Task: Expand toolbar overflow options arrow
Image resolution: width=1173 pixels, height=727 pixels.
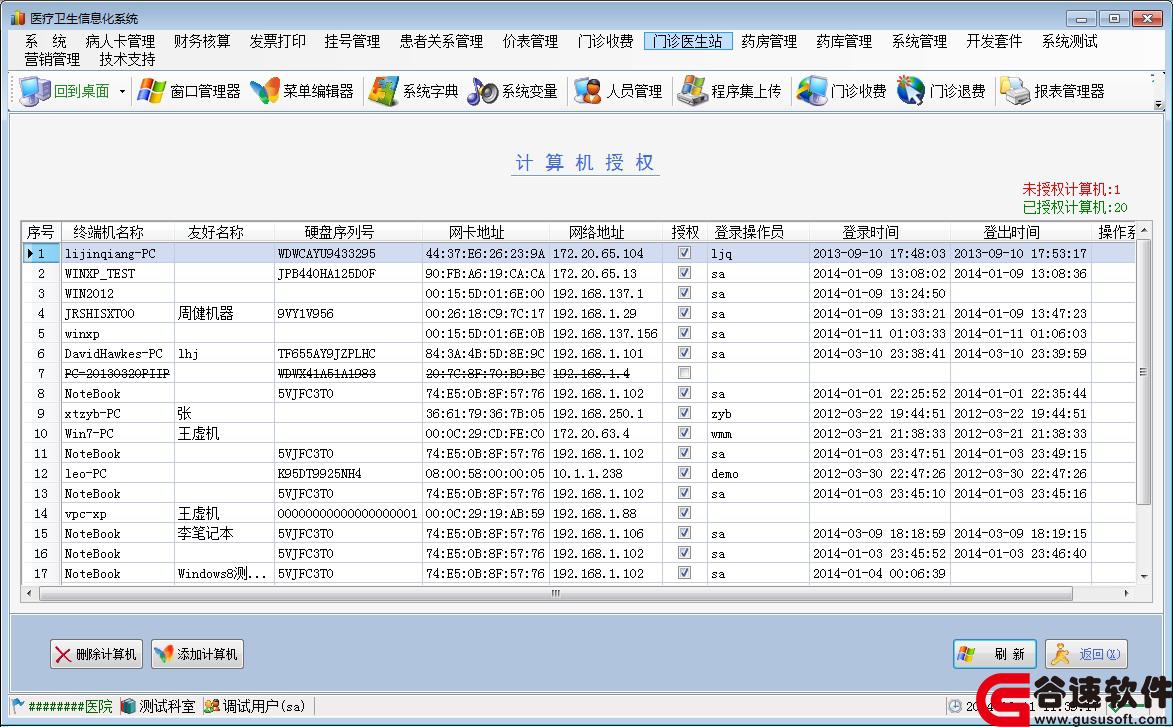Action: (x=1158, y=104)
